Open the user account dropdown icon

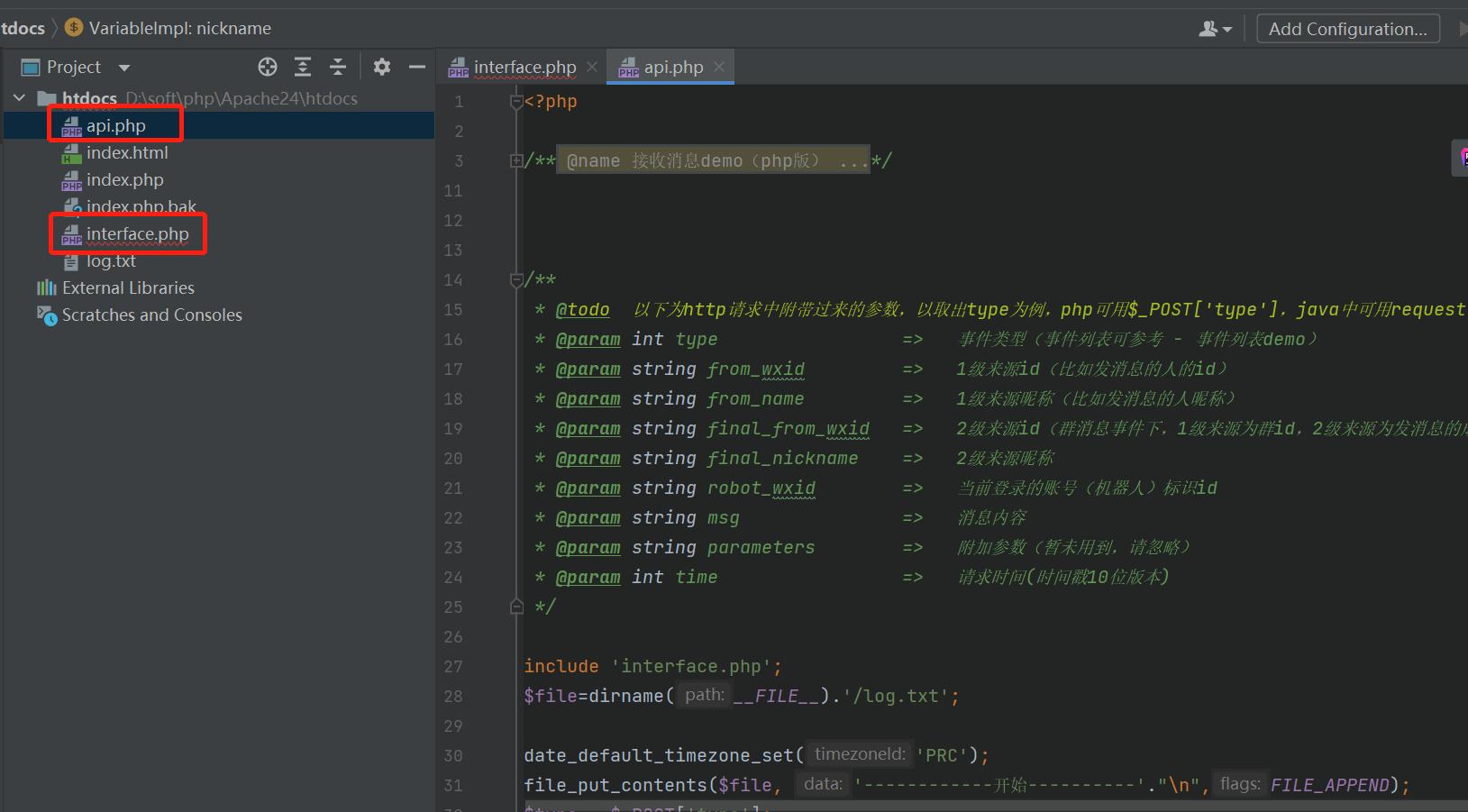coord(1215,29)
